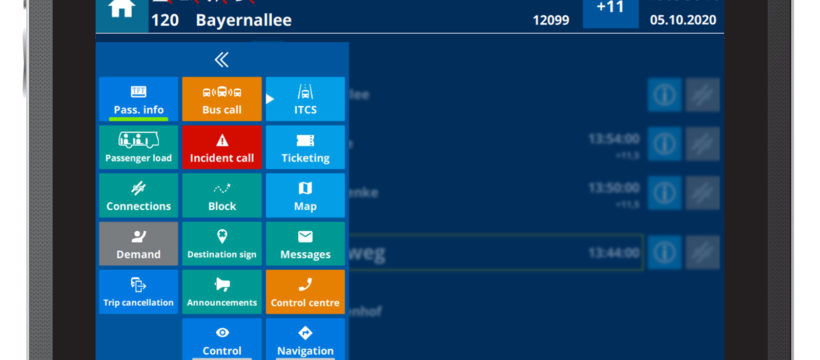Show the Map tile
The image size is (820, 360).
pos(305,195)
